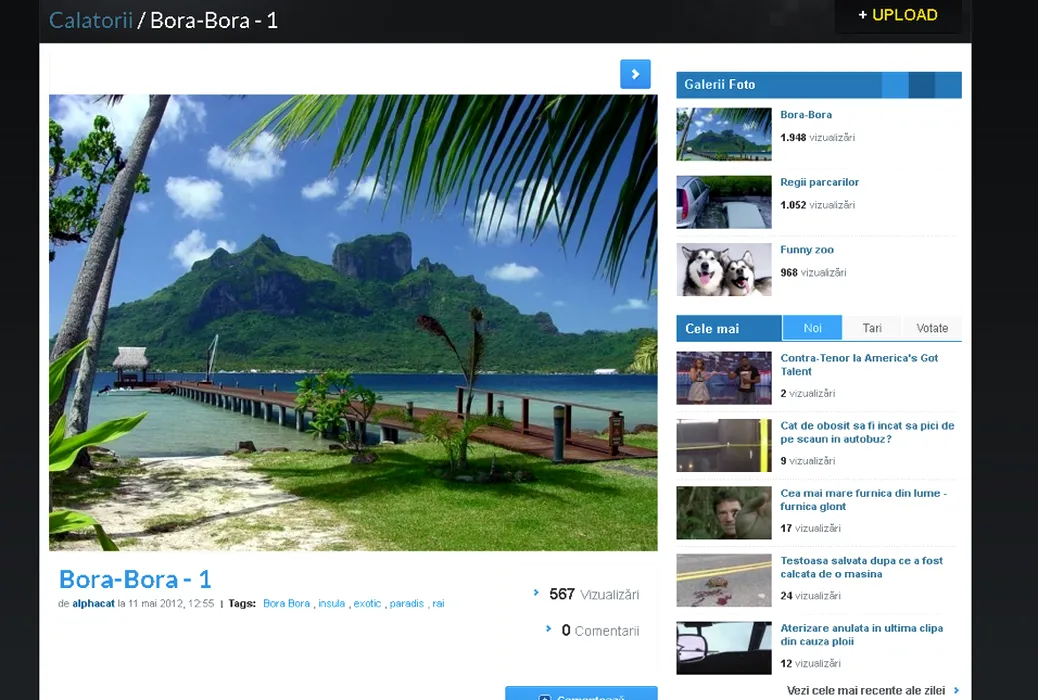Open the Bora-Bora gallery thumbnail
The image size is (1038, 700).
[724, 134]
